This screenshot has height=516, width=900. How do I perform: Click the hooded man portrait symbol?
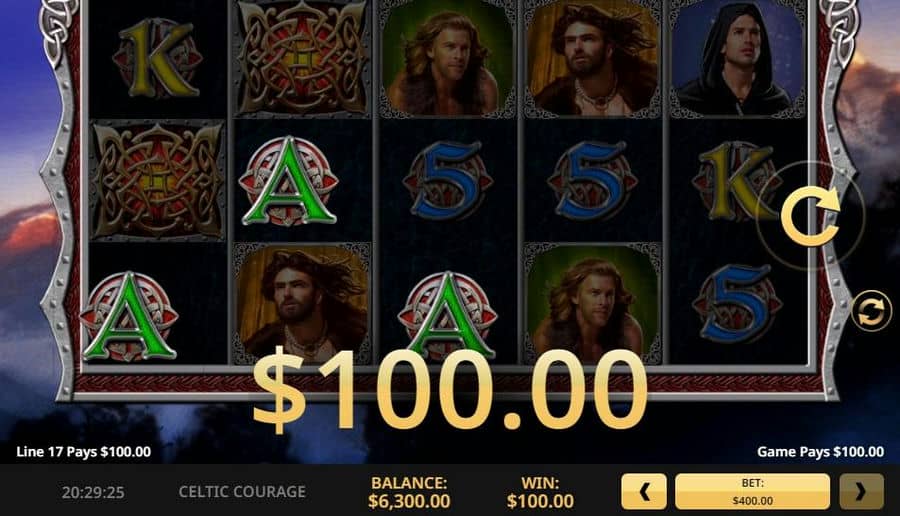(x=736, y=59)
